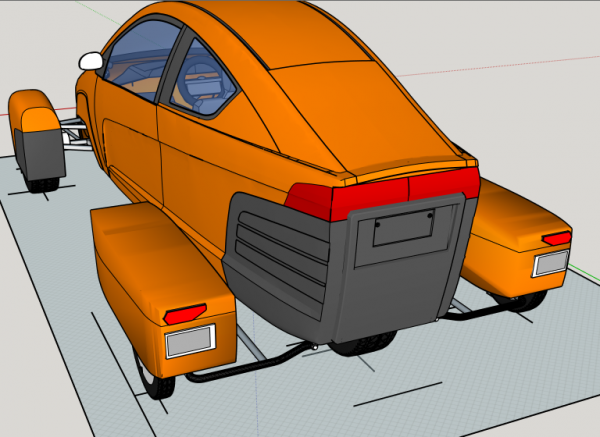Select the white plate on the near-left wheel pod
600x437 pixels.
[190, 341]
